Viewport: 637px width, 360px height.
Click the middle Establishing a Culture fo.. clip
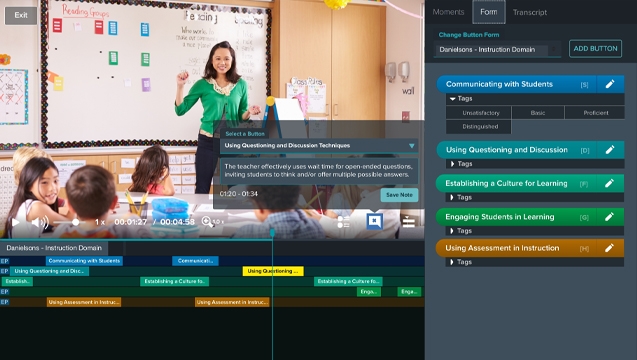pyautogui.click(x=174, y=281)
